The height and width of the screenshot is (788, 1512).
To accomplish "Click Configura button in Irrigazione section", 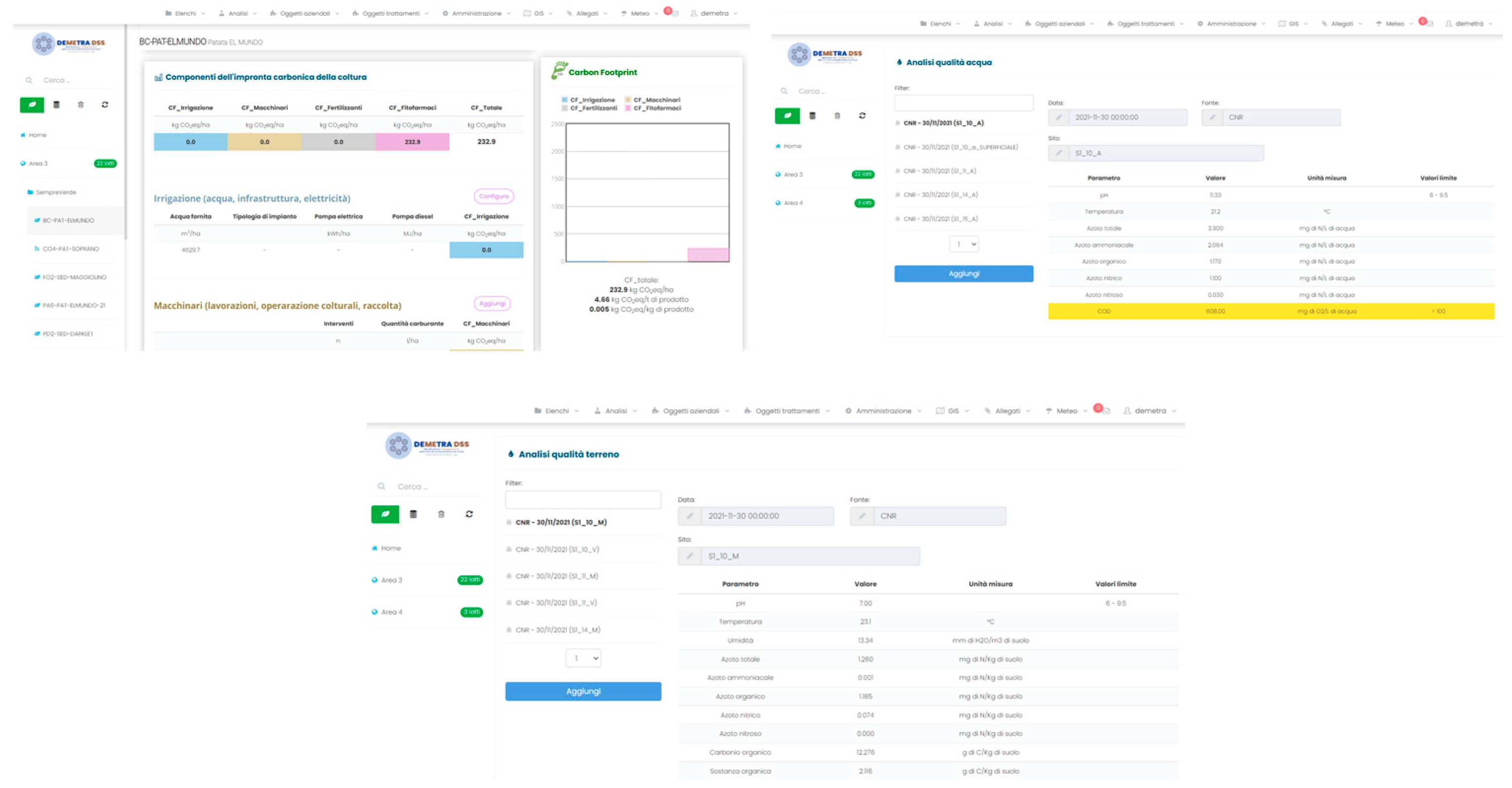I will point(493,196).
